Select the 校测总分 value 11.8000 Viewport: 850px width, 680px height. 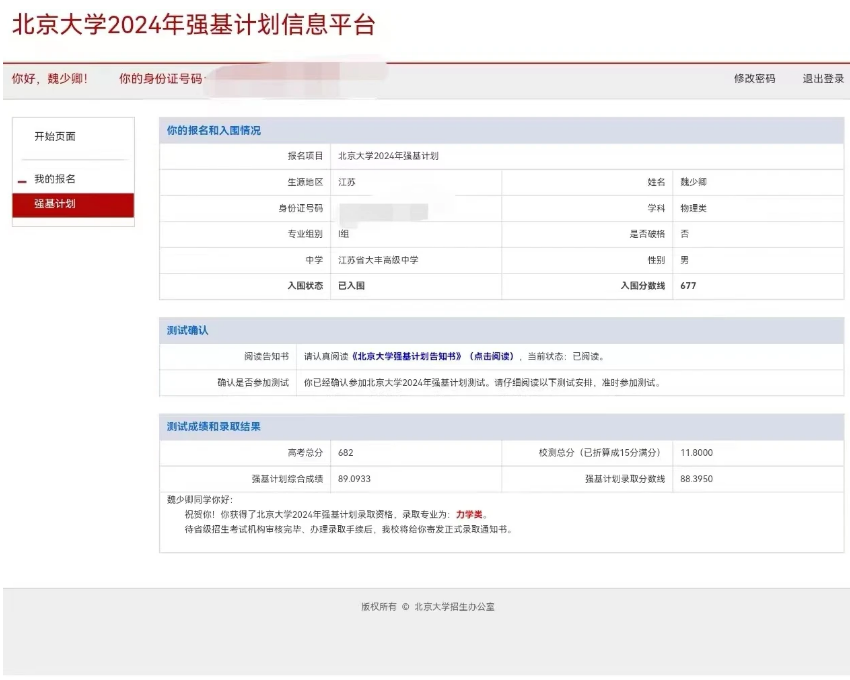point(697,453)
